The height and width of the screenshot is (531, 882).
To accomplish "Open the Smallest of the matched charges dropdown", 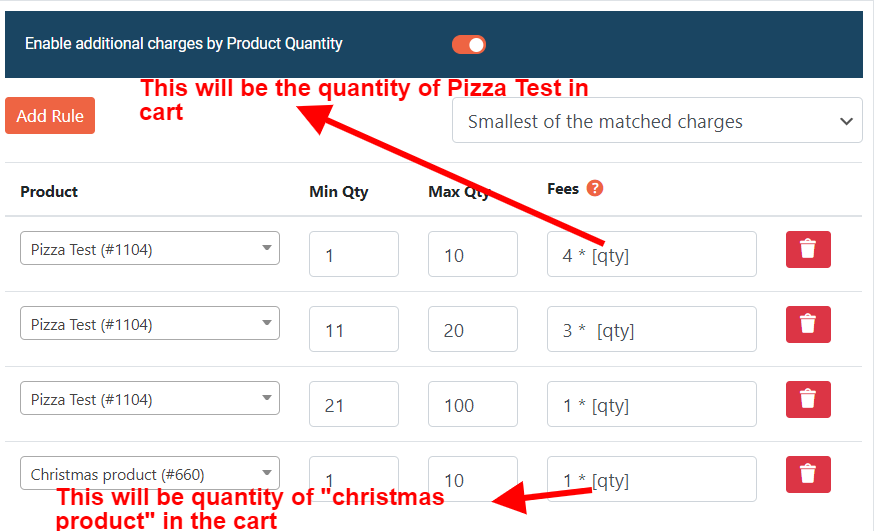I will click(657, 121).
